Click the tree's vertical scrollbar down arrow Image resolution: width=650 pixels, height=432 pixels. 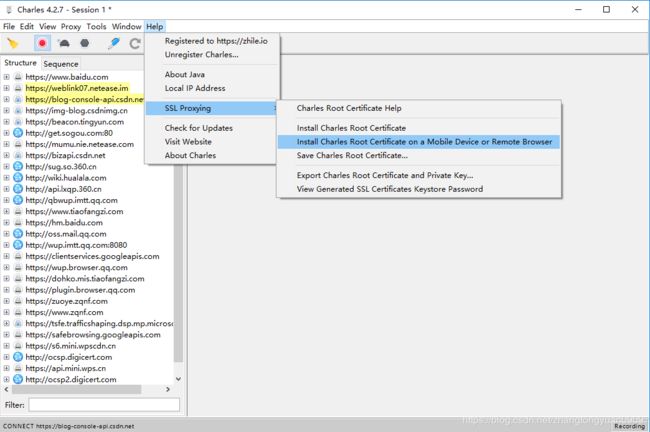[178, 379]
